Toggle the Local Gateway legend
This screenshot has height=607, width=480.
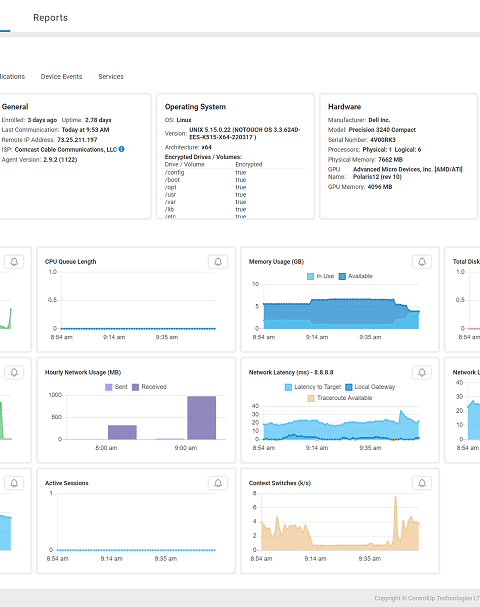[x=370, y=387]
